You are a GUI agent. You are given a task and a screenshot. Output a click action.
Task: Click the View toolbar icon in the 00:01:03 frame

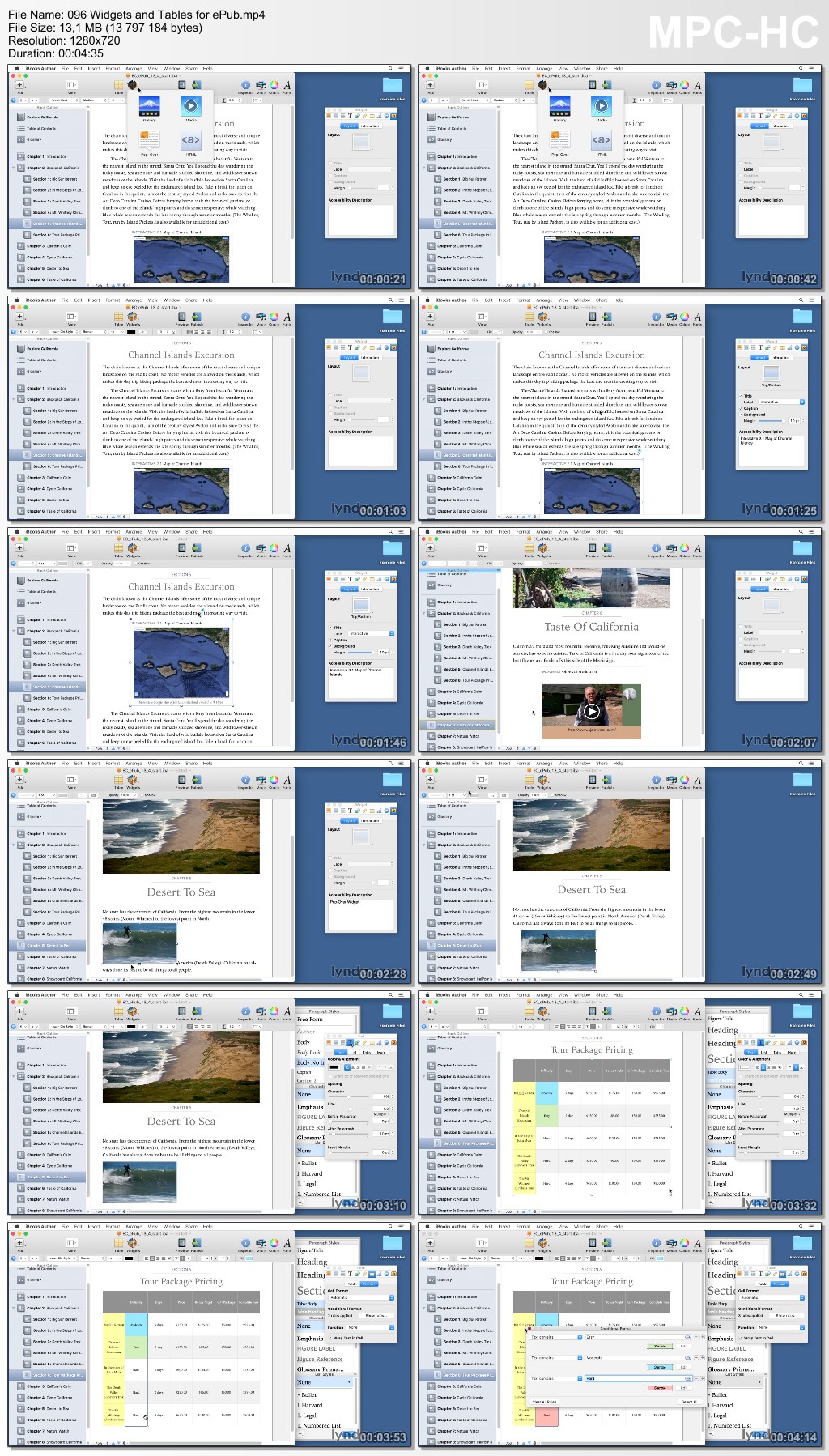tap(71, 317)
